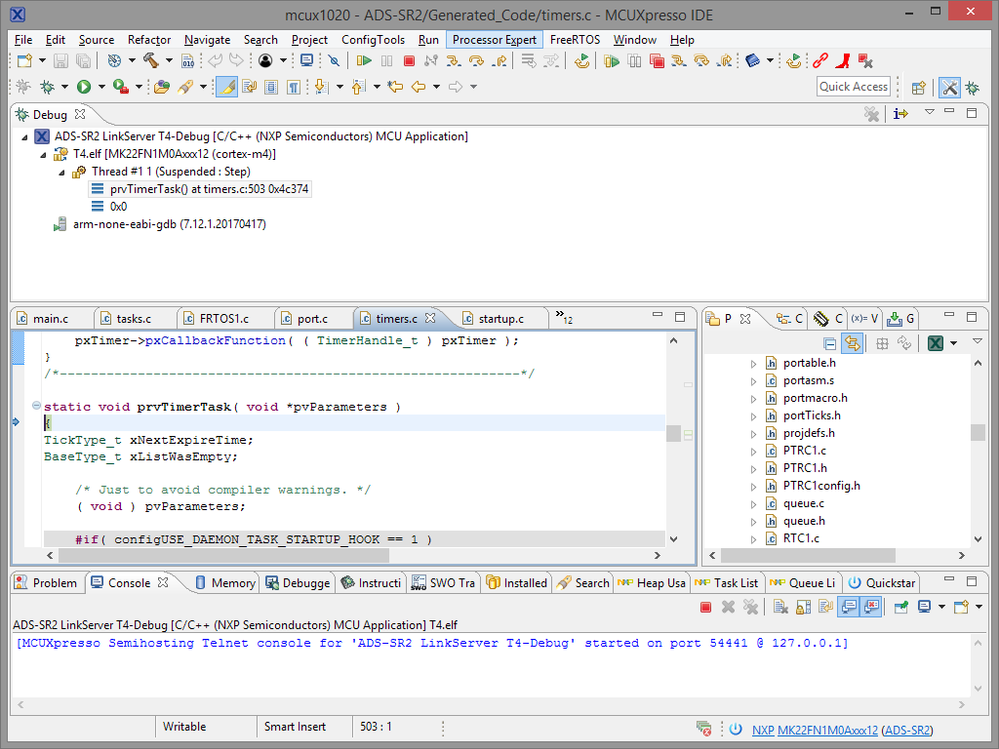Image resolution: width=999 pixels, height=749 pixels.
Task: Toggle Block Selection Mode button
Action: [x=271, y=87]
